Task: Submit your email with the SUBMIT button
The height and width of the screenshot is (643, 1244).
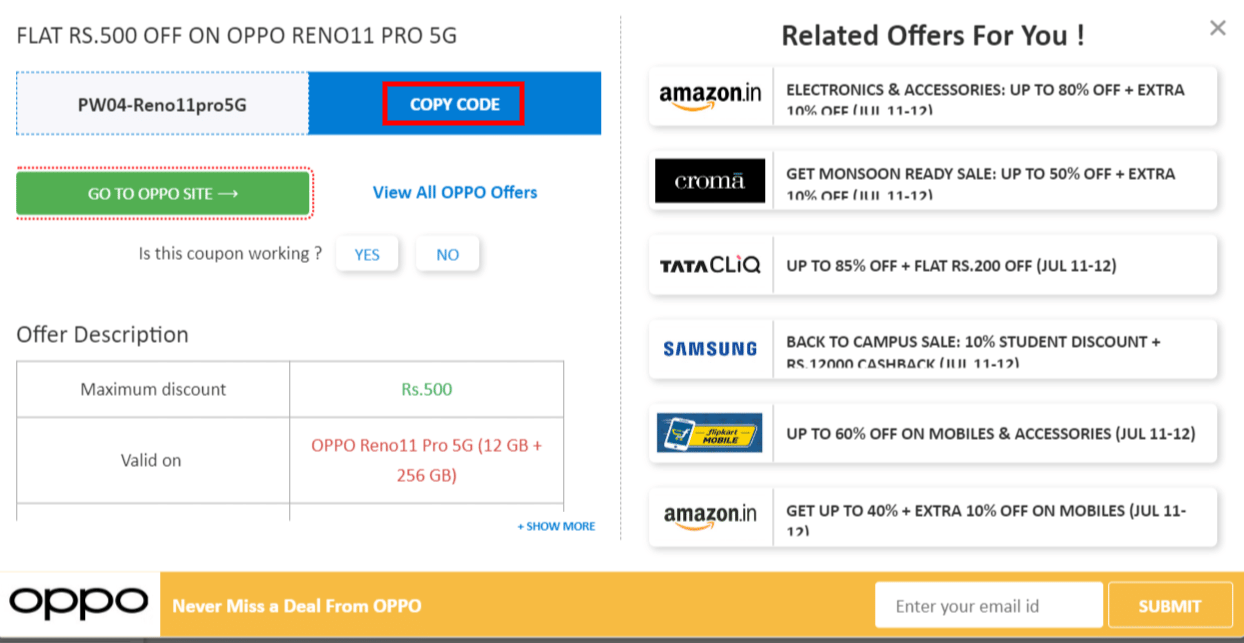Action: click(x=1170, y=604)
